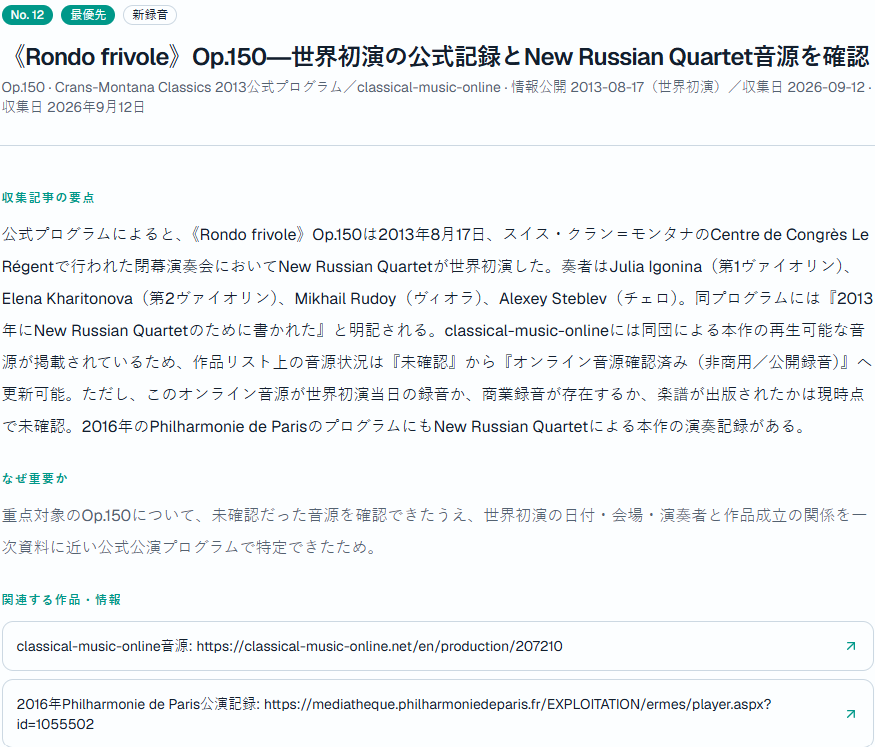Click the 新録音 tag
875x747 pixels.
(150, 15)
